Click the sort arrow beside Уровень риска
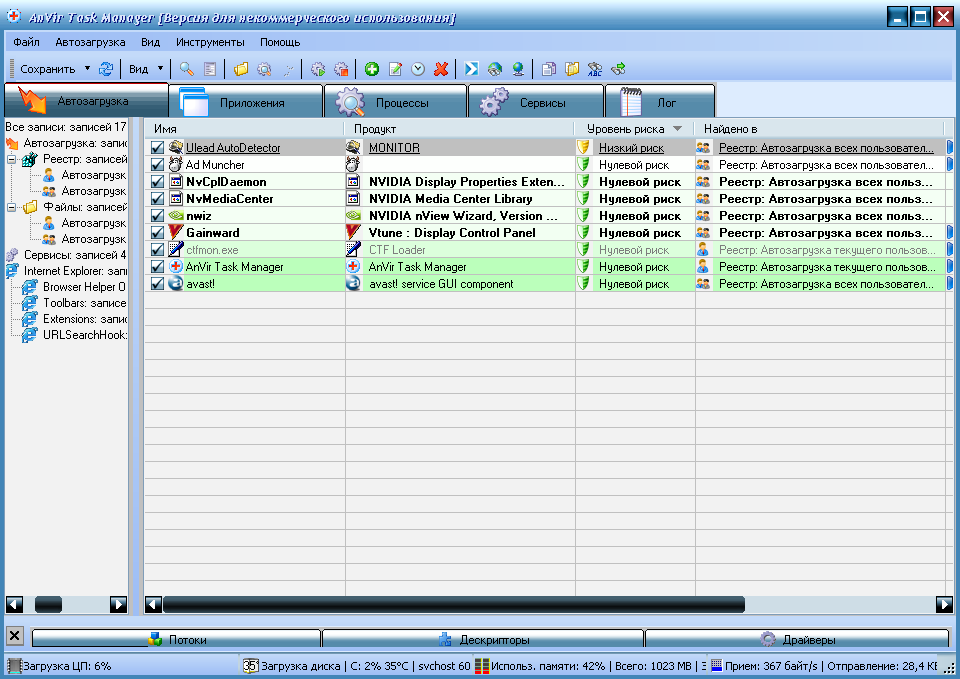Screen dimensions: 960x679 [677, 129]
